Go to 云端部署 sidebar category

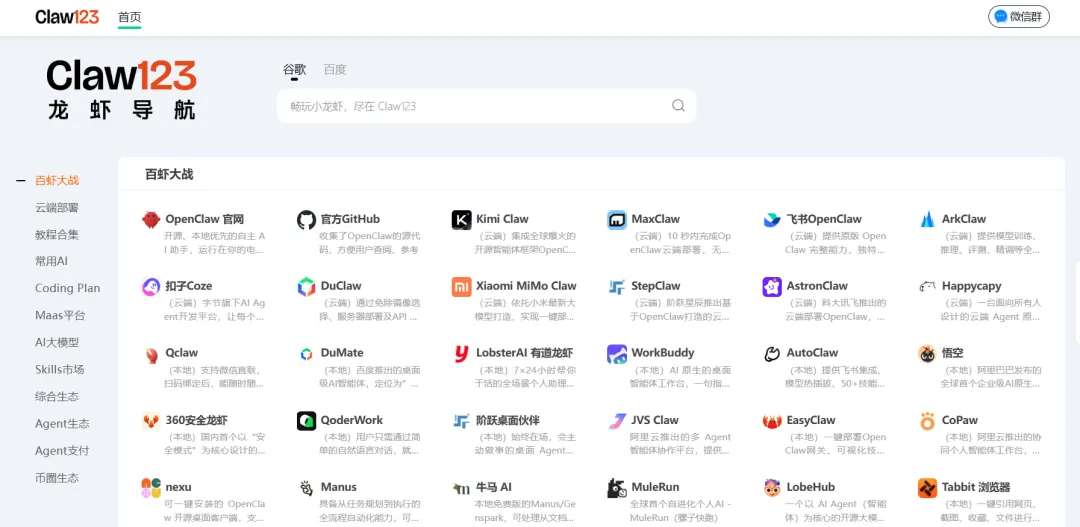pyautogui.click(x=57, y=207)
